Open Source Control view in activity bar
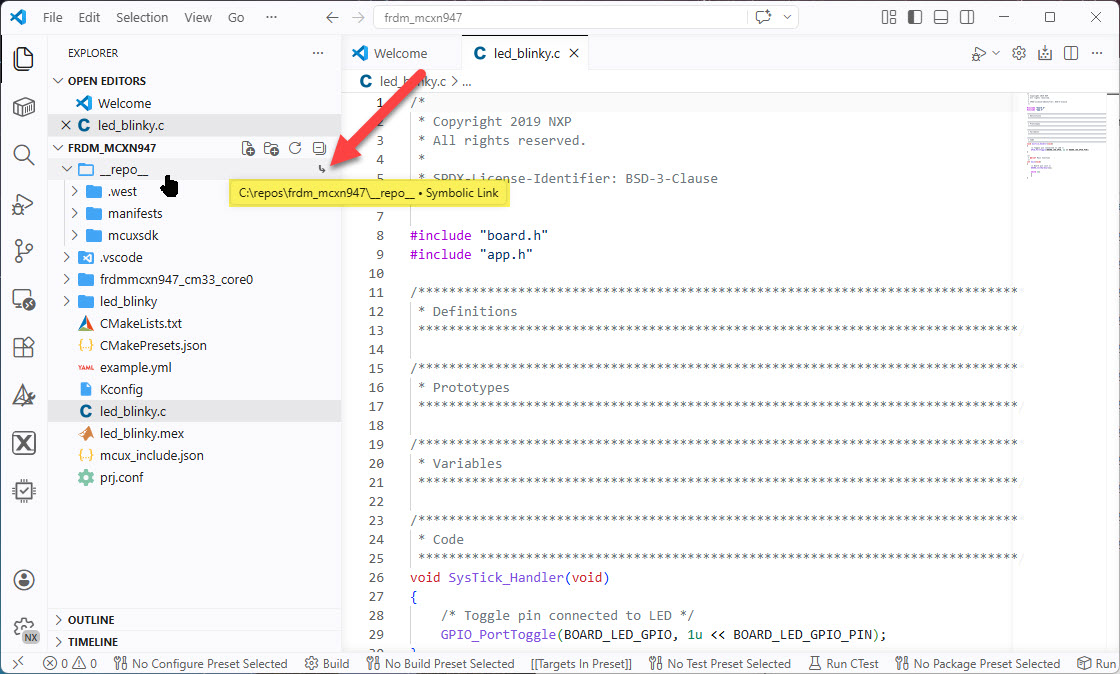Screen dimensions: 1120x674 (x=23, y=251)
